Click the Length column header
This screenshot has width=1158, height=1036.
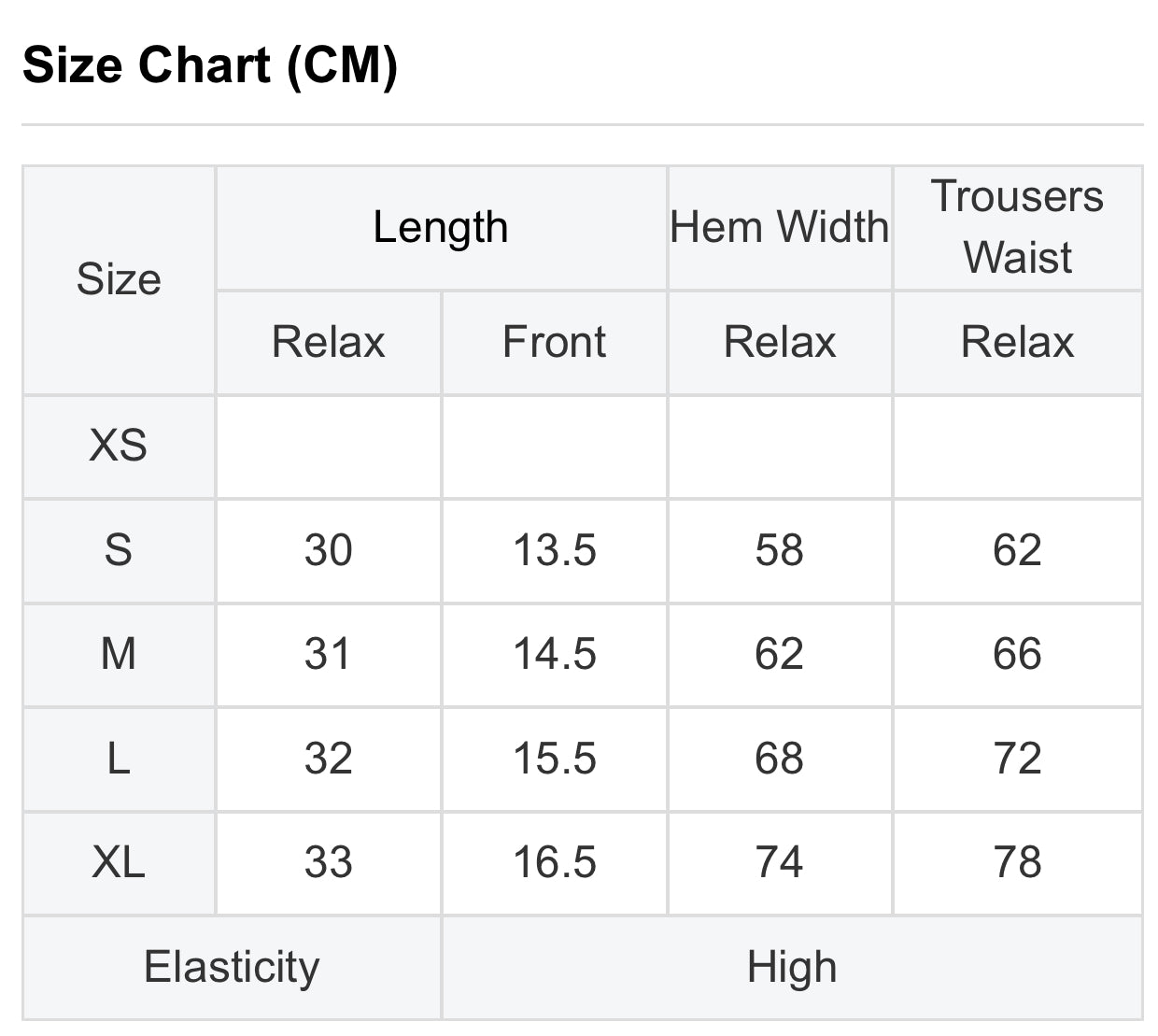coord(441,227)
